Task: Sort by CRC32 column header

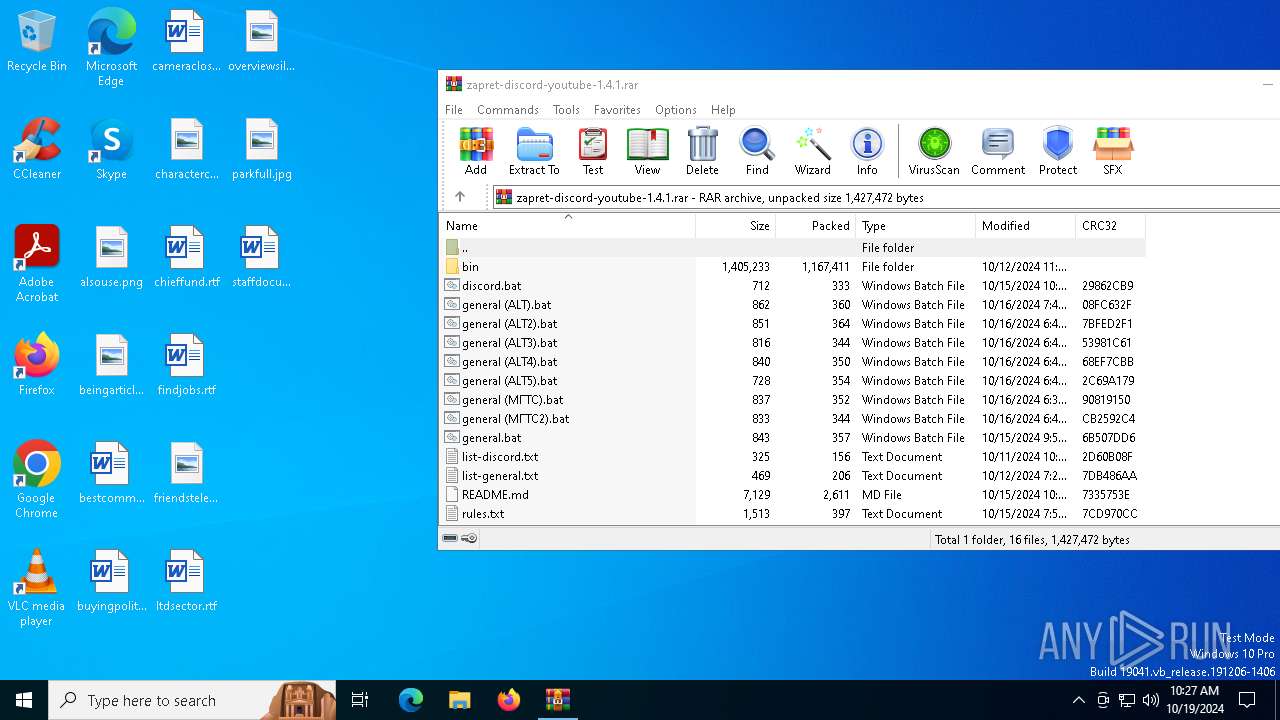Action: coord(1110,226)
